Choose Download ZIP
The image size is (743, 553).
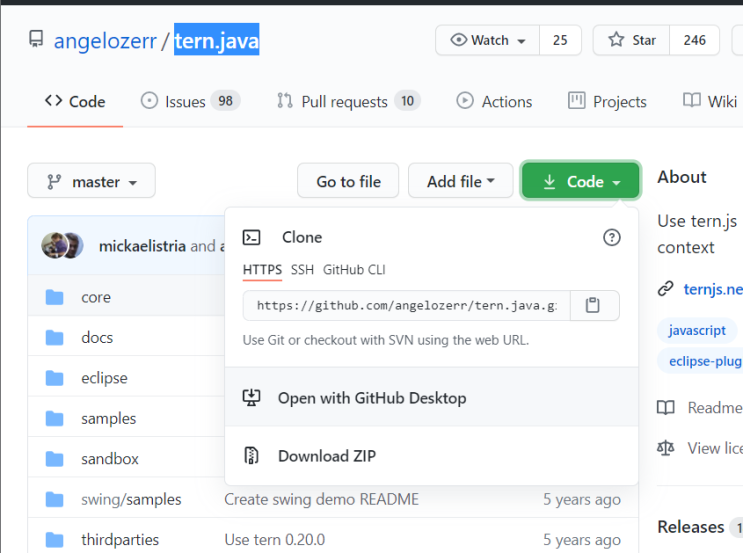tap(431, 456)
